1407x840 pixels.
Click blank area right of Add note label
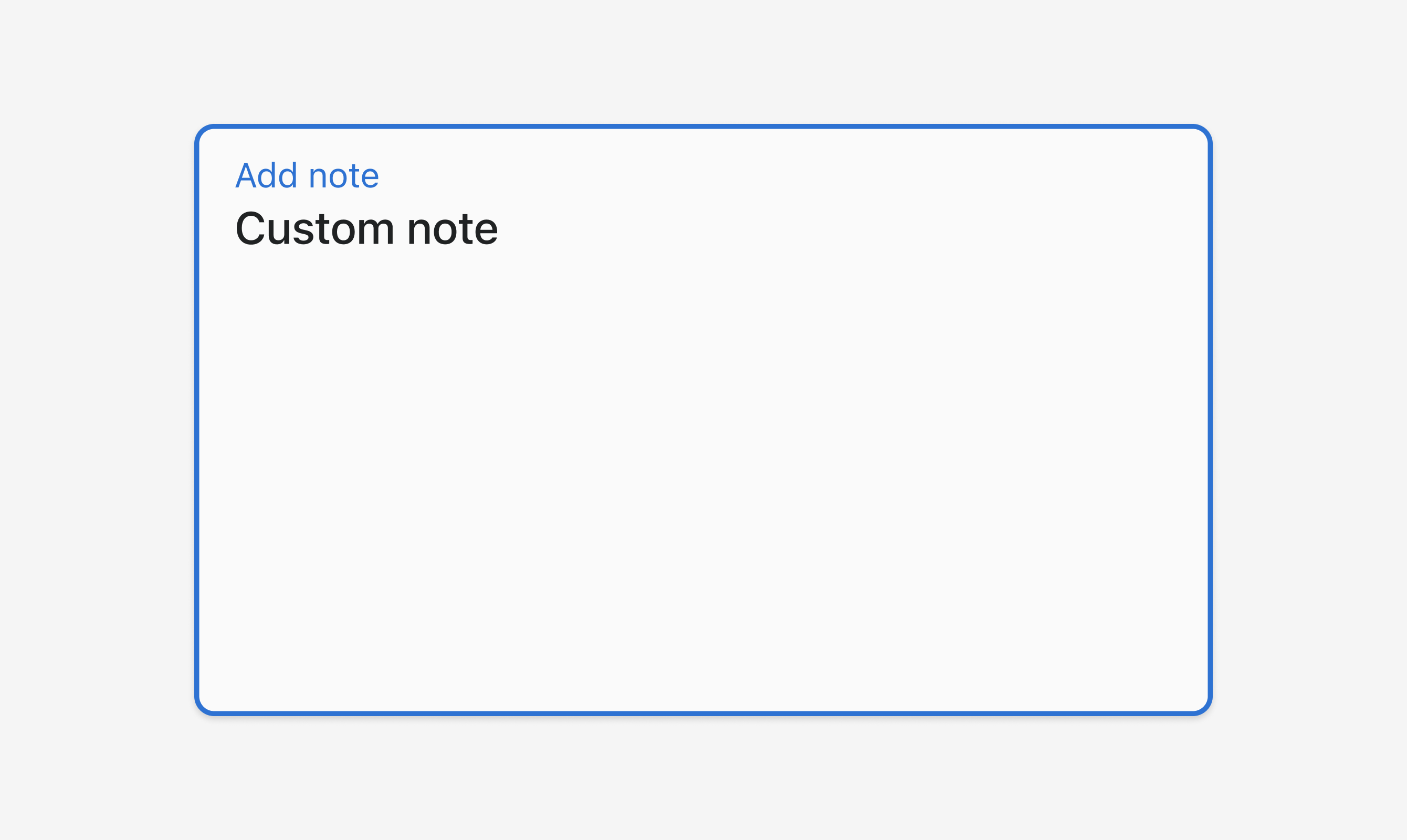pyautogui.click(x=792, y=175)
